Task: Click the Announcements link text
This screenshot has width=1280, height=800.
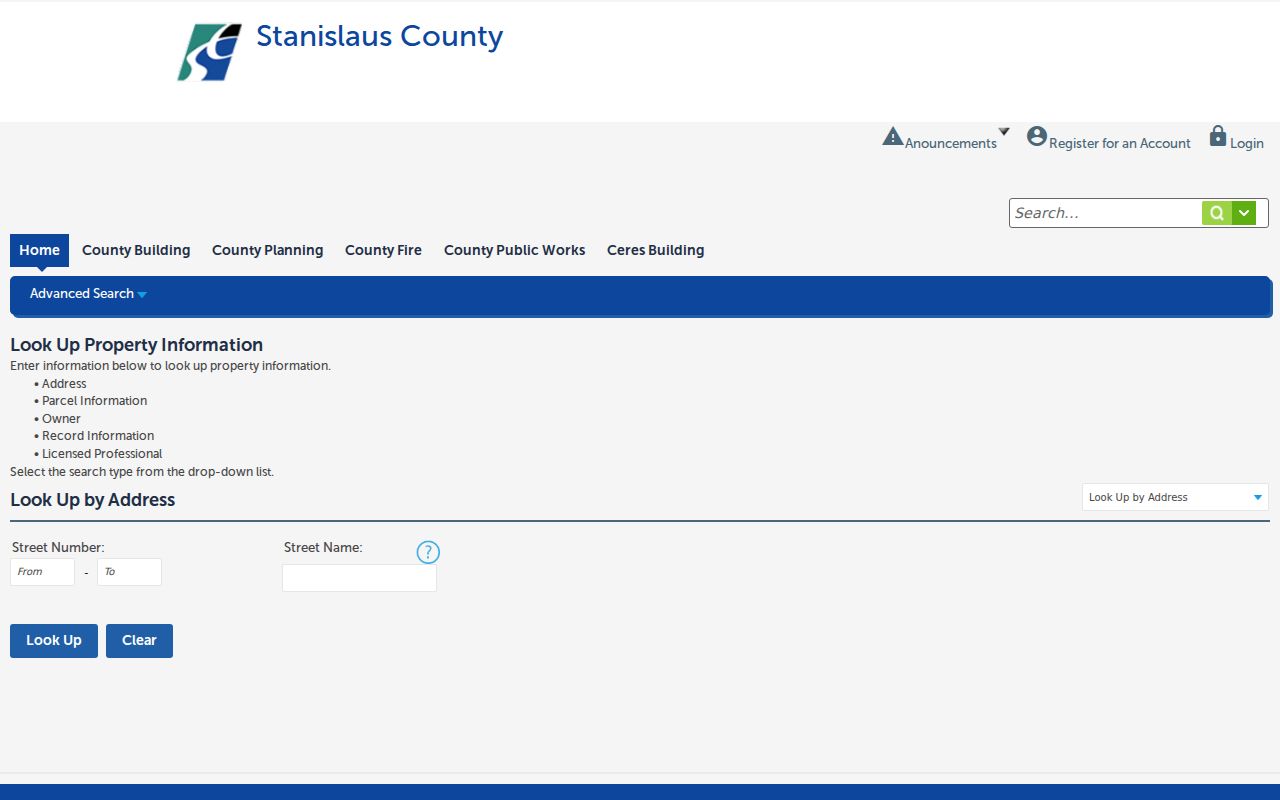Action: tap(951, 144)
